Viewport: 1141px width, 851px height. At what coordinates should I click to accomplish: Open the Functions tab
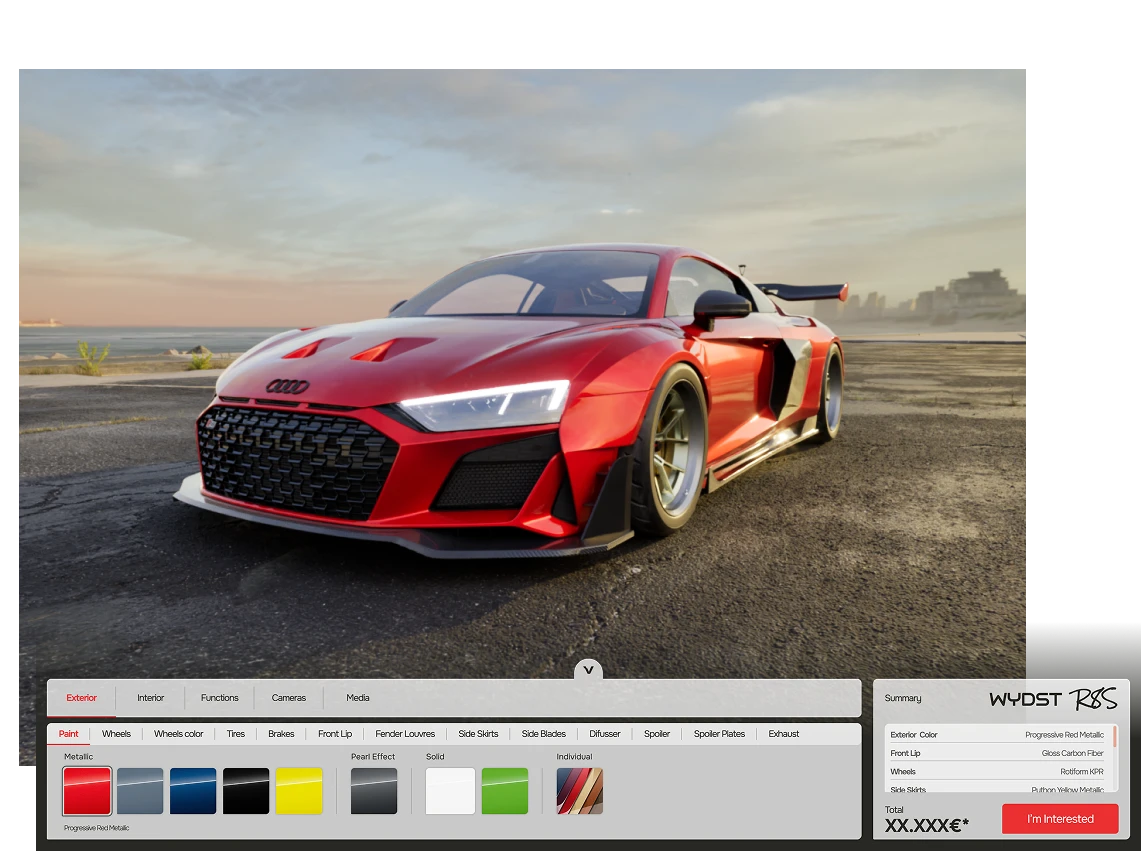click(219, 698)
